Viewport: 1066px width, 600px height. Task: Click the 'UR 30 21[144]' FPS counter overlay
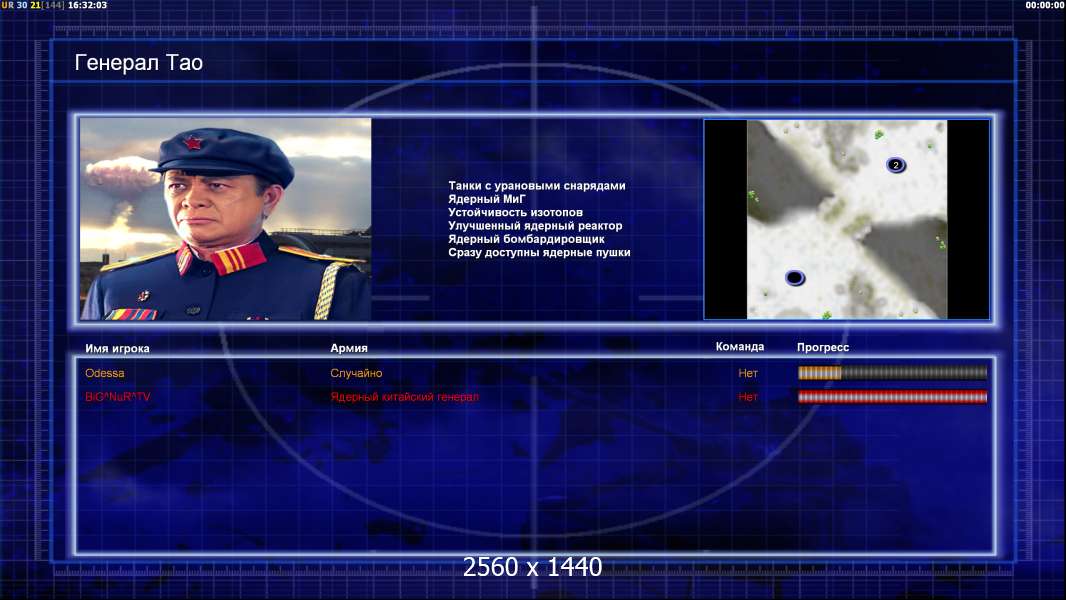pyautogui.click(x=33, y=5)
